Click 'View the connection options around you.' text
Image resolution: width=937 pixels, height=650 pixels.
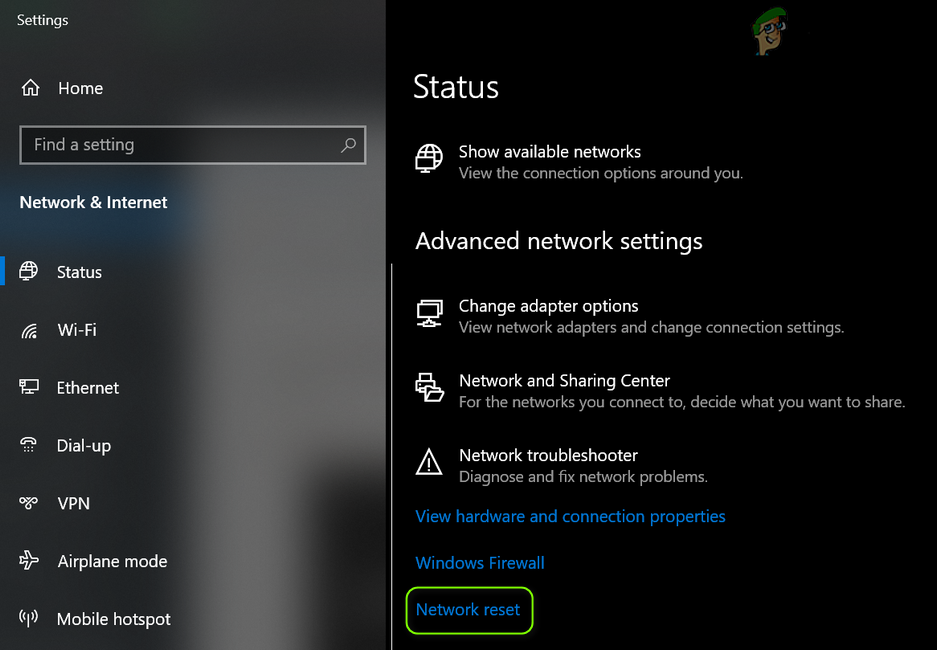tap(601, 173)
